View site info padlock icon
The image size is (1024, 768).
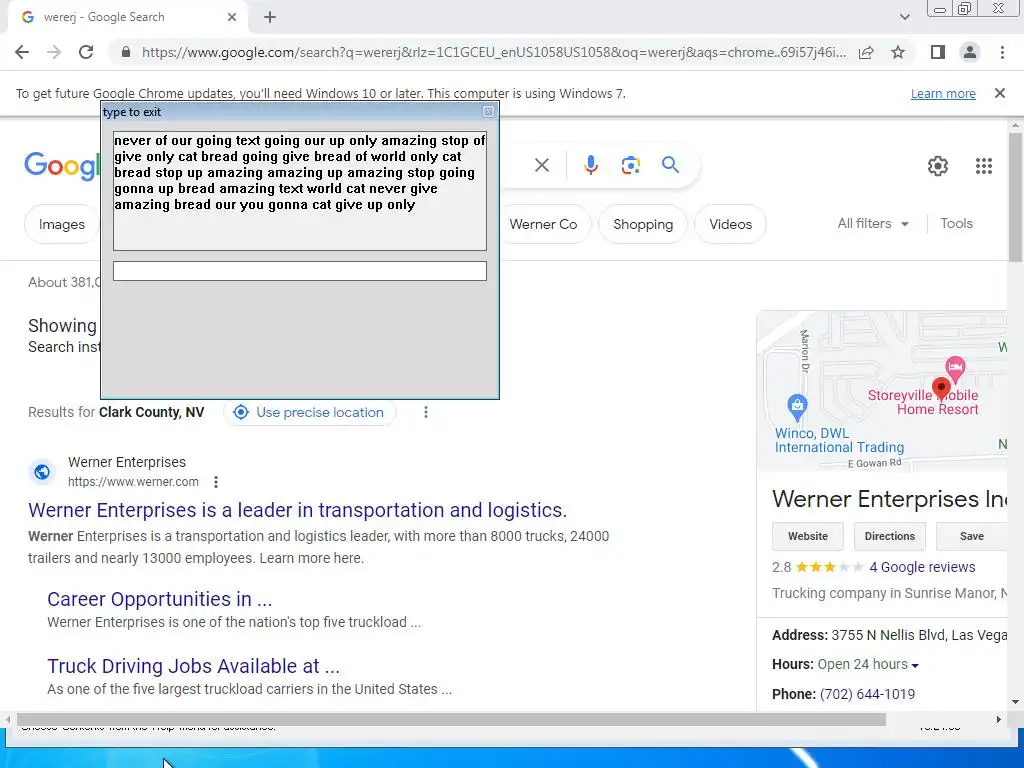pos(126,52)
